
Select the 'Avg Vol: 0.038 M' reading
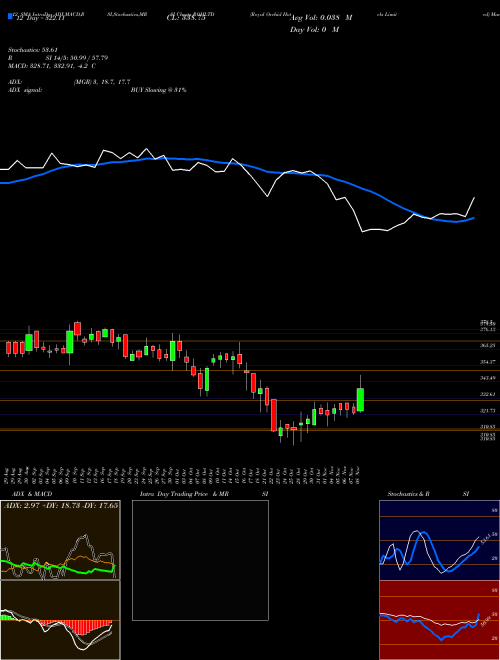321,18
